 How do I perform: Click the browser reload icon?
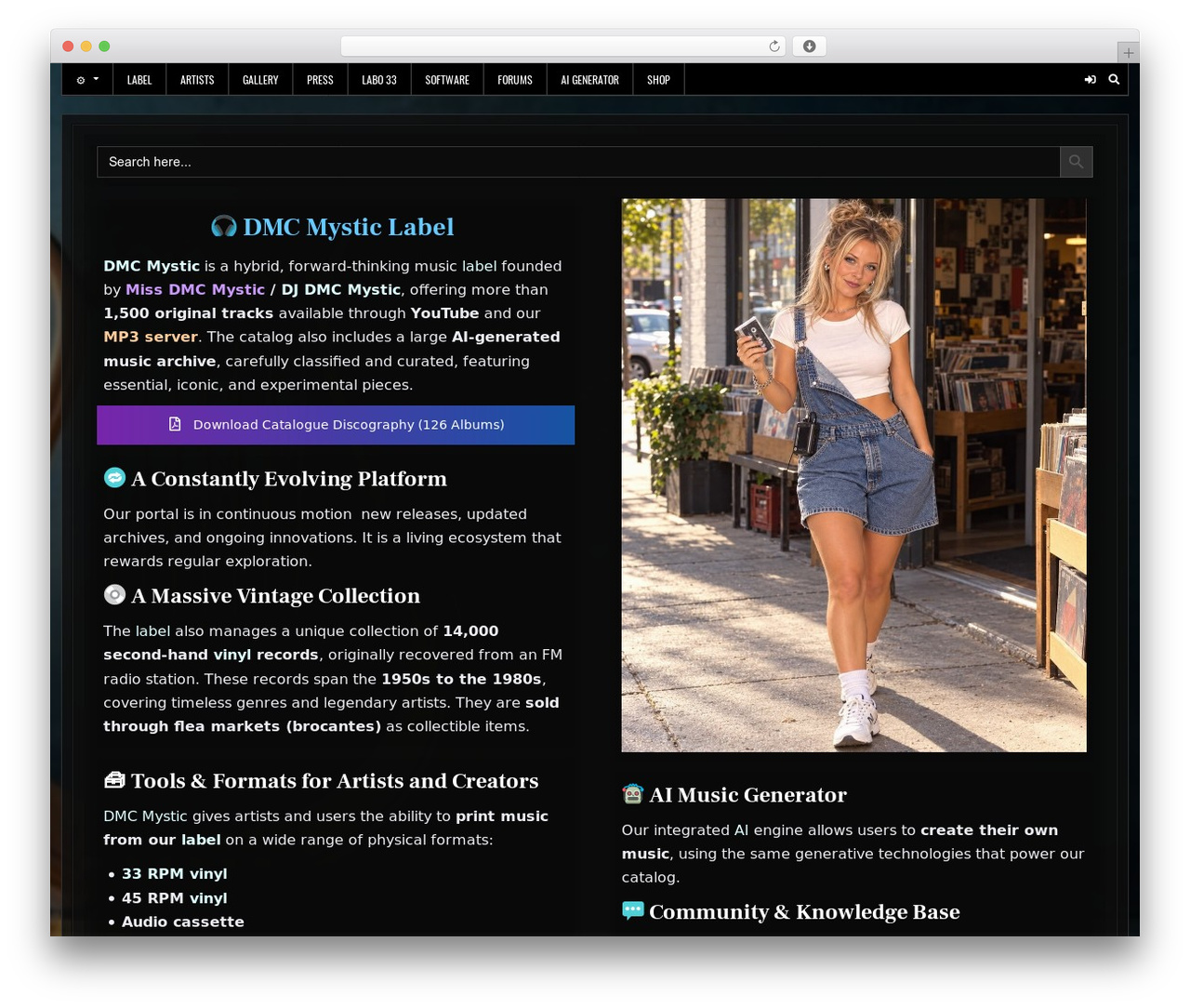click(x=774, y=46)
